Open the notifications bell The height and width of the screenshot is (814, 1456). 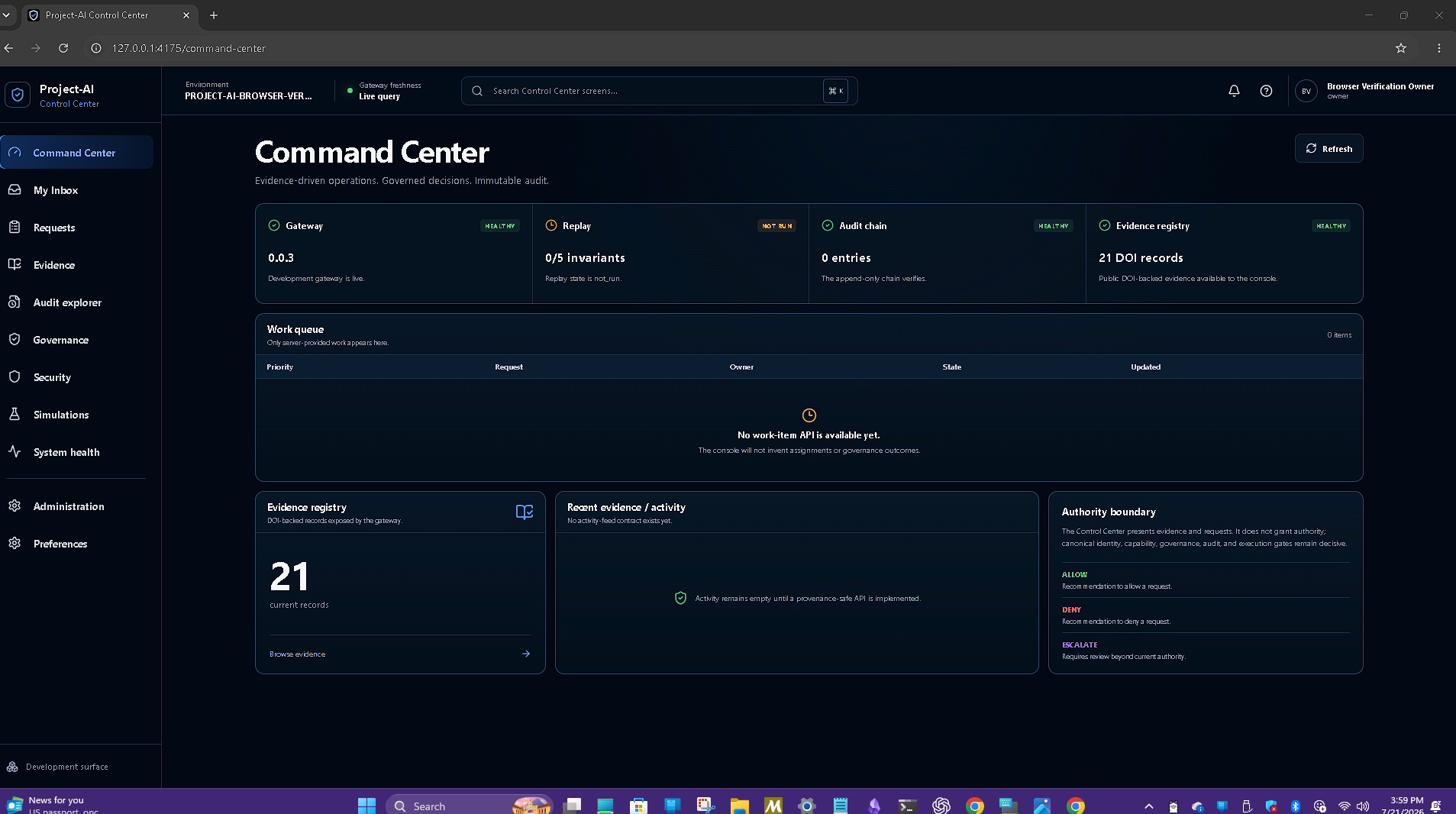[1234, 91]
